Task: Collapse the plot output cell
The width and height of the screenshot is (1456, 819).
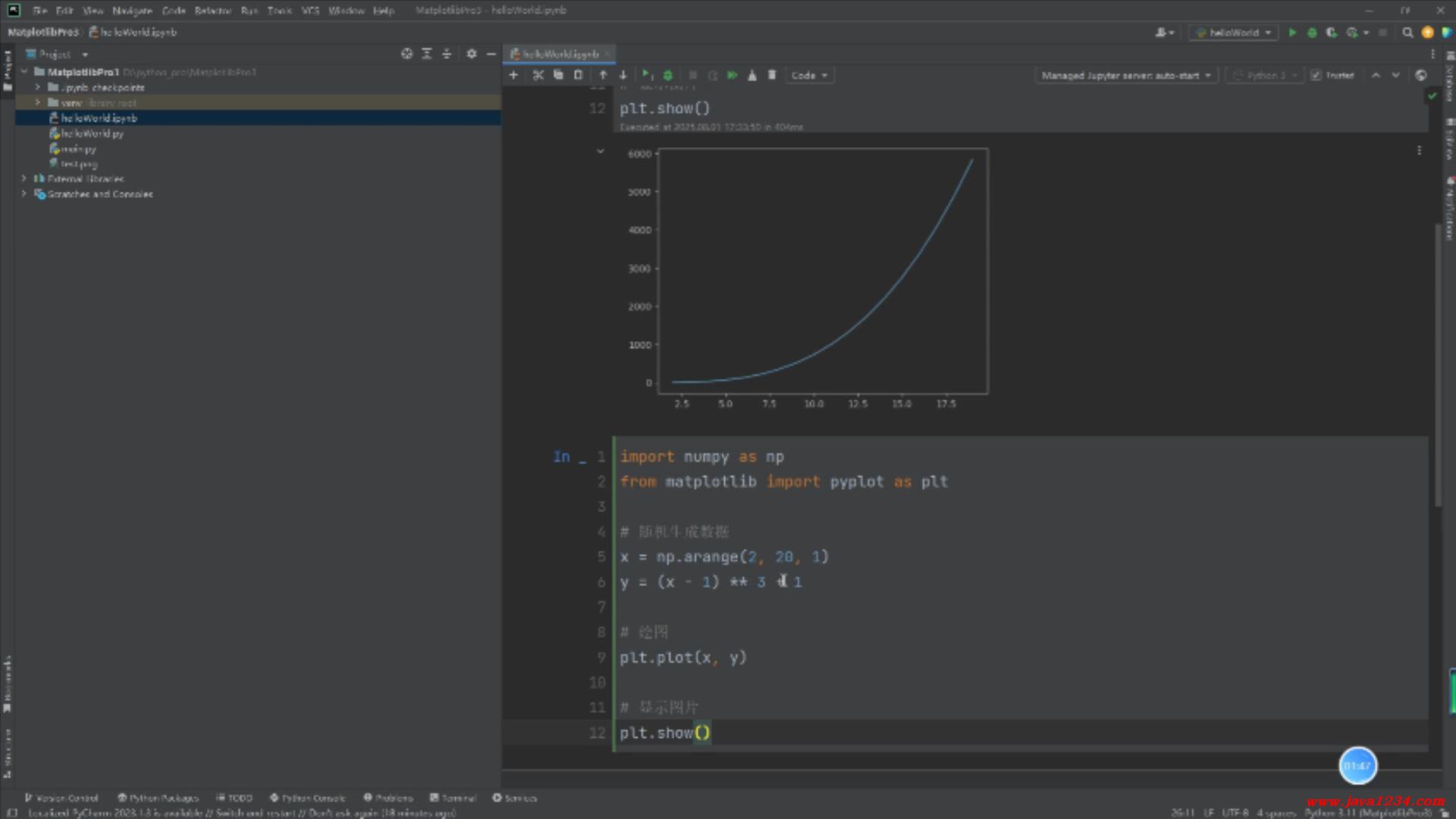Action: click(x=600, y=152)
